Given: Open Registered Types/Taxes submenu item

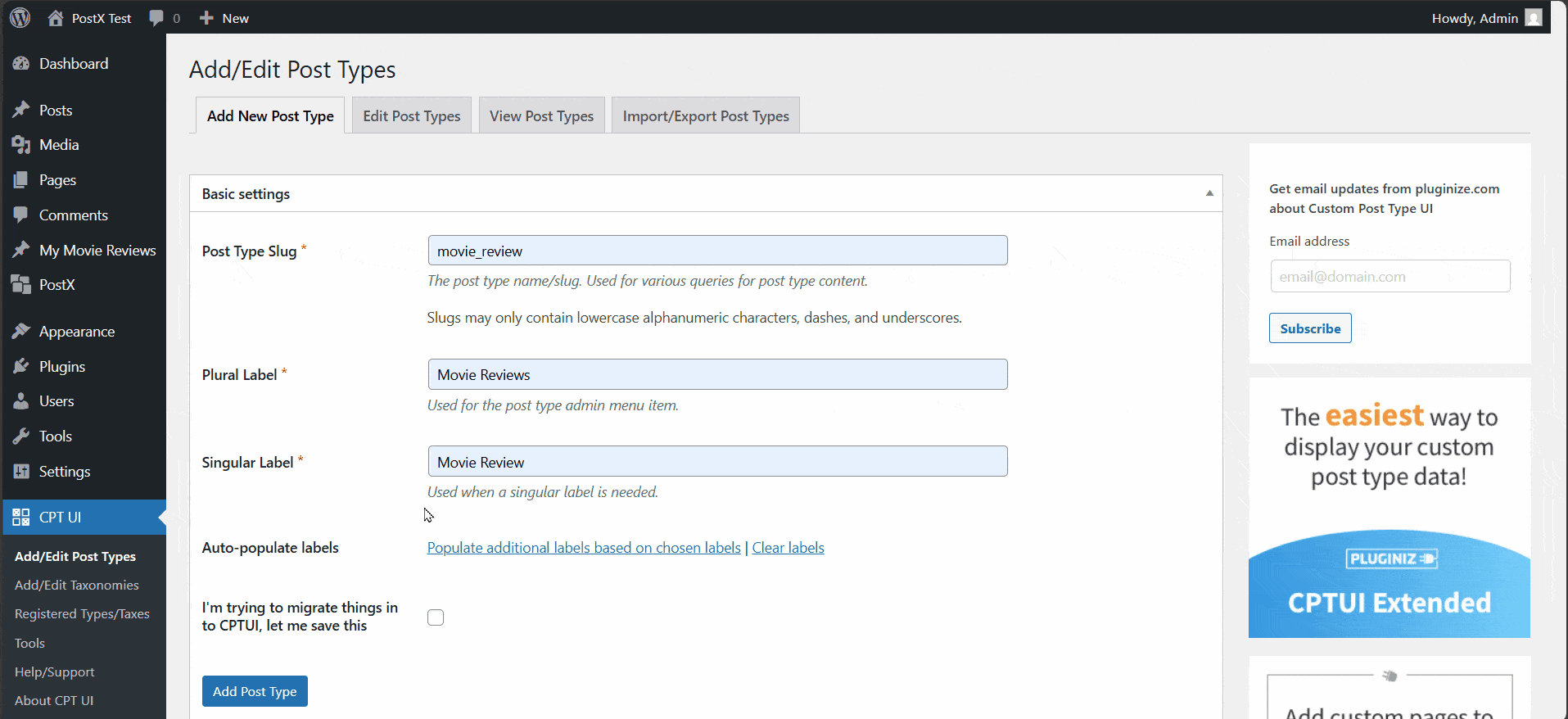Looking at the screenshot, I should click(x=82, y=614).
